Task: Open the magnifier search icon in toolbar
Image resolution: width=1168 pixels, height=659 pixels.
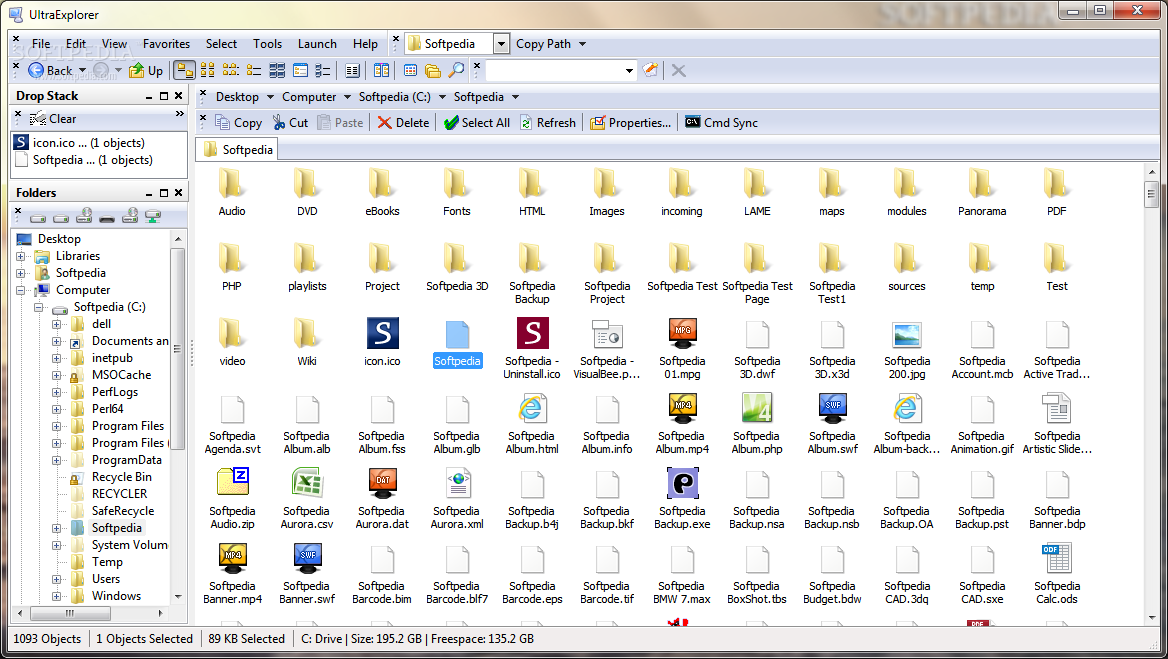Action: point(456,70)
